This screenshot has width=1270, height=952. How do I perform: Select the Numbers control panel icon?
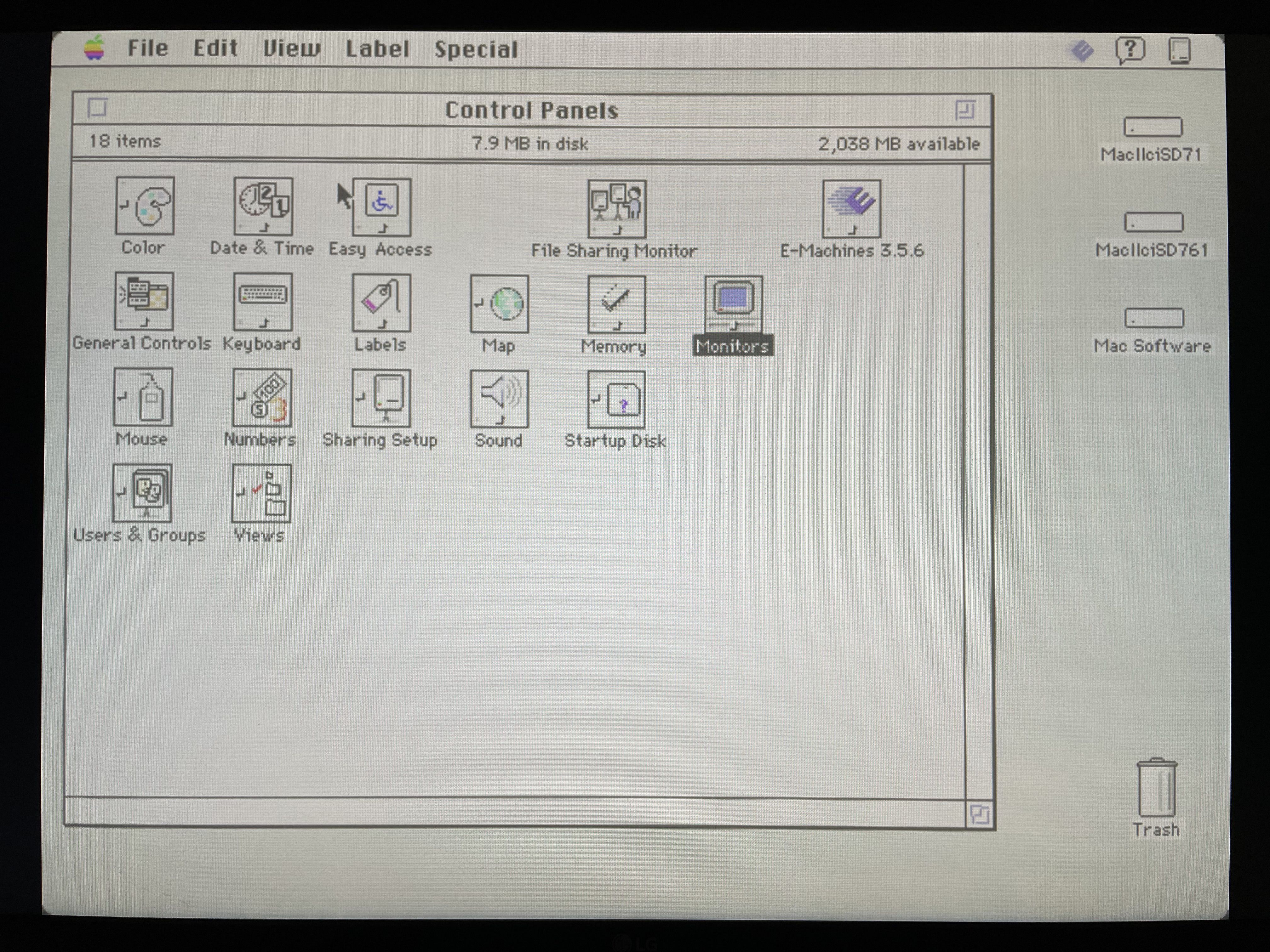pyautogui.click(x=262, y=398)
